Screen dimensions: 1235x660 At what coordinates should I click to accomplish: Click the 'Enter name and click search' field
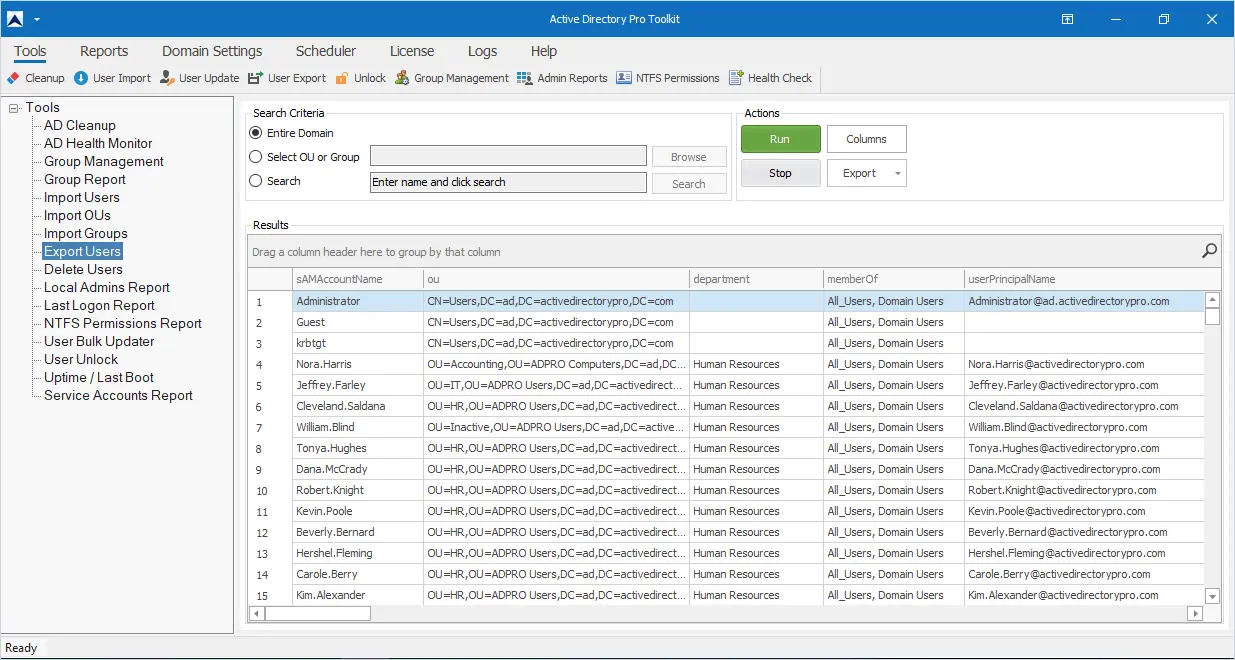(x=508, y=182)
